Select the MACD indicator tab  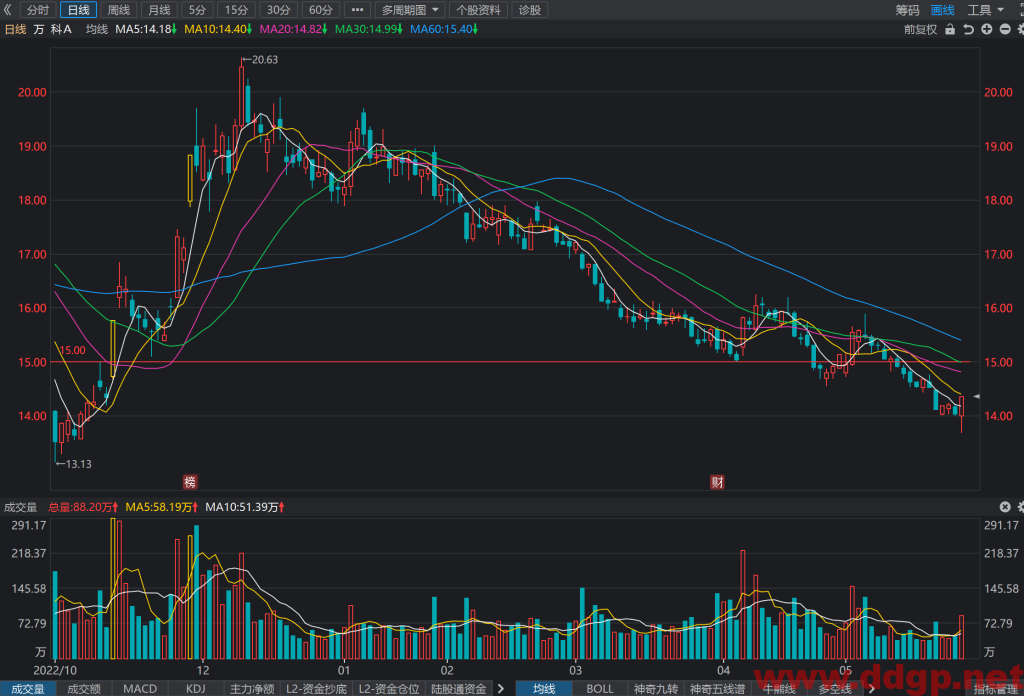coord(140,689)
